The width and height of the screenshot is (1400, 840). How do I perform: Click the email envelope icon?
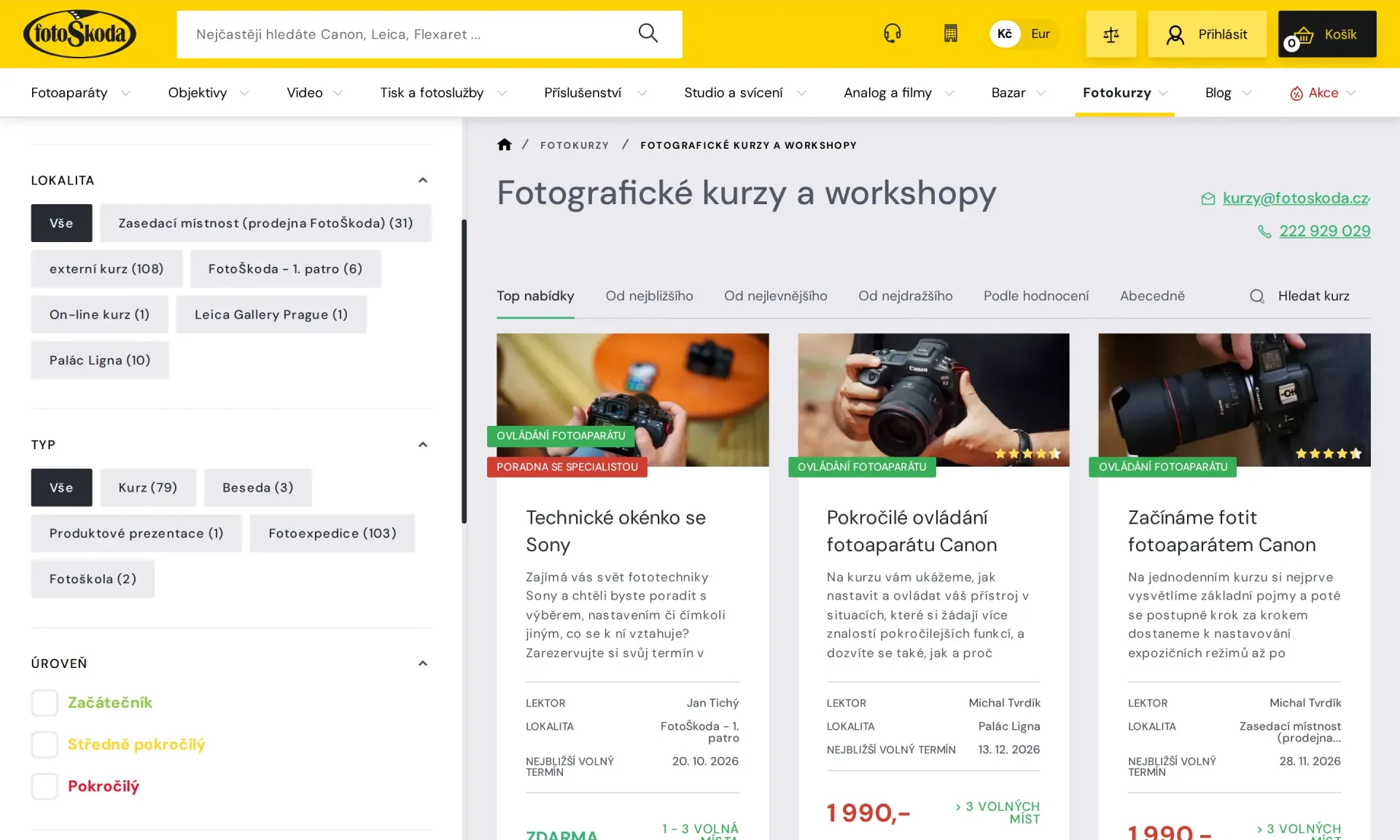pyautogui.click(x=1208, y=198)
